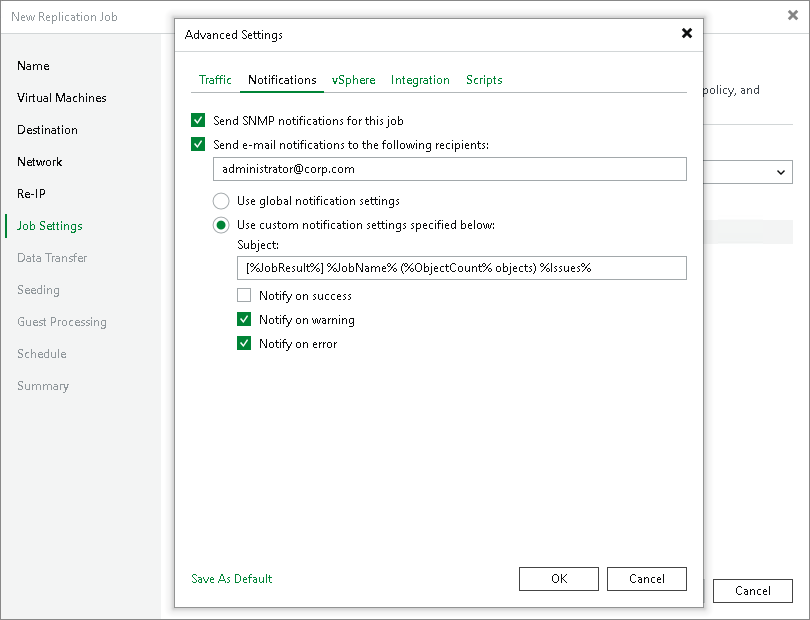The height and width of the screenshot is (620, 810).
Task: Uncheck Notify on error
Action: (244, 344)
